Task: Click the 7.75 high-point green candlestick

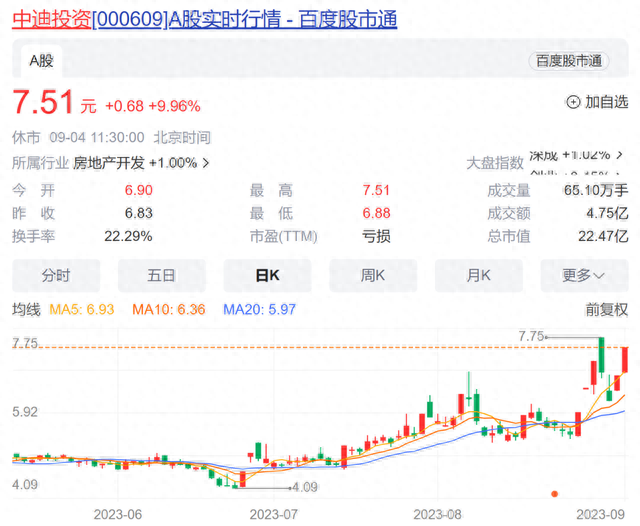Action: pos(601,355)
